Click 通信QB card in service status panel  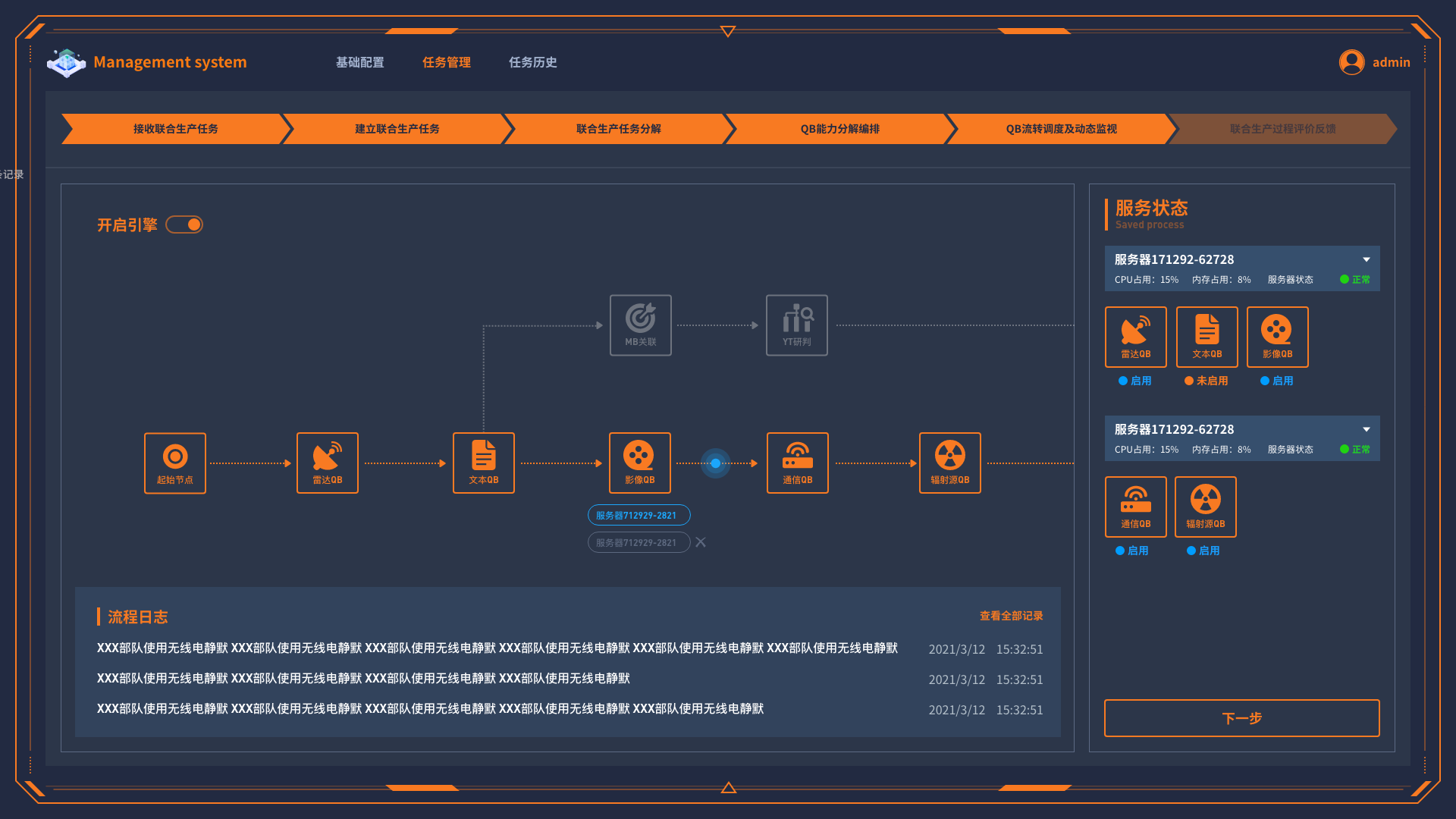[1136, 507]
